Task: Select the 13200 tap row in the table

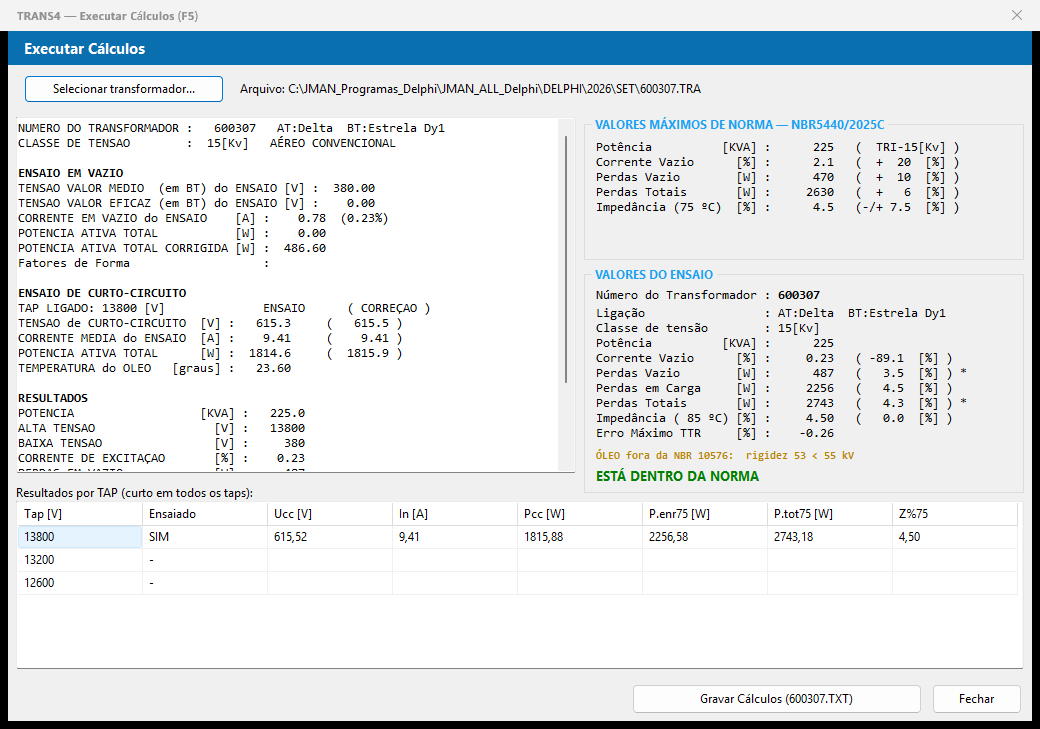Action: tap(517, 560)
